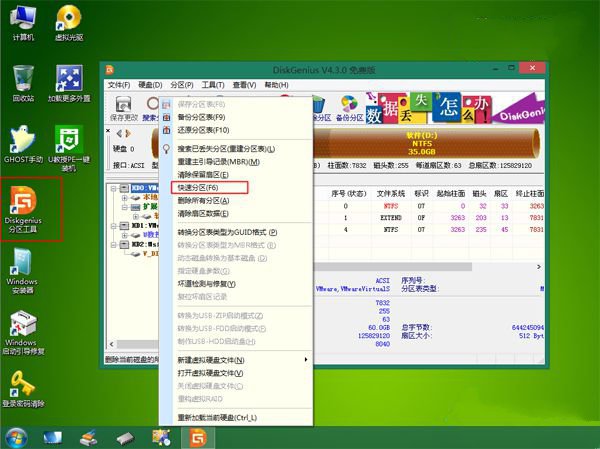
Task: Click the 硬盘(D) menu
Action: point(150,85)
